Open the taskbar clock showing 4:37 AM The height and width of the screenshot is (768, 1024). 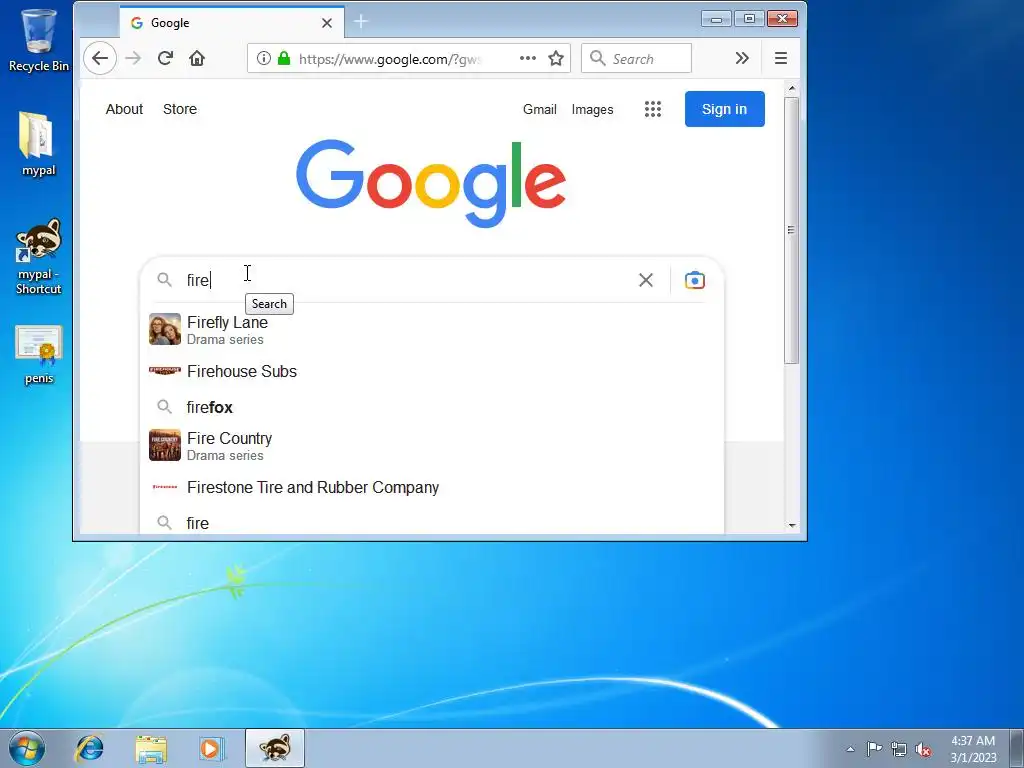[973, 749]
